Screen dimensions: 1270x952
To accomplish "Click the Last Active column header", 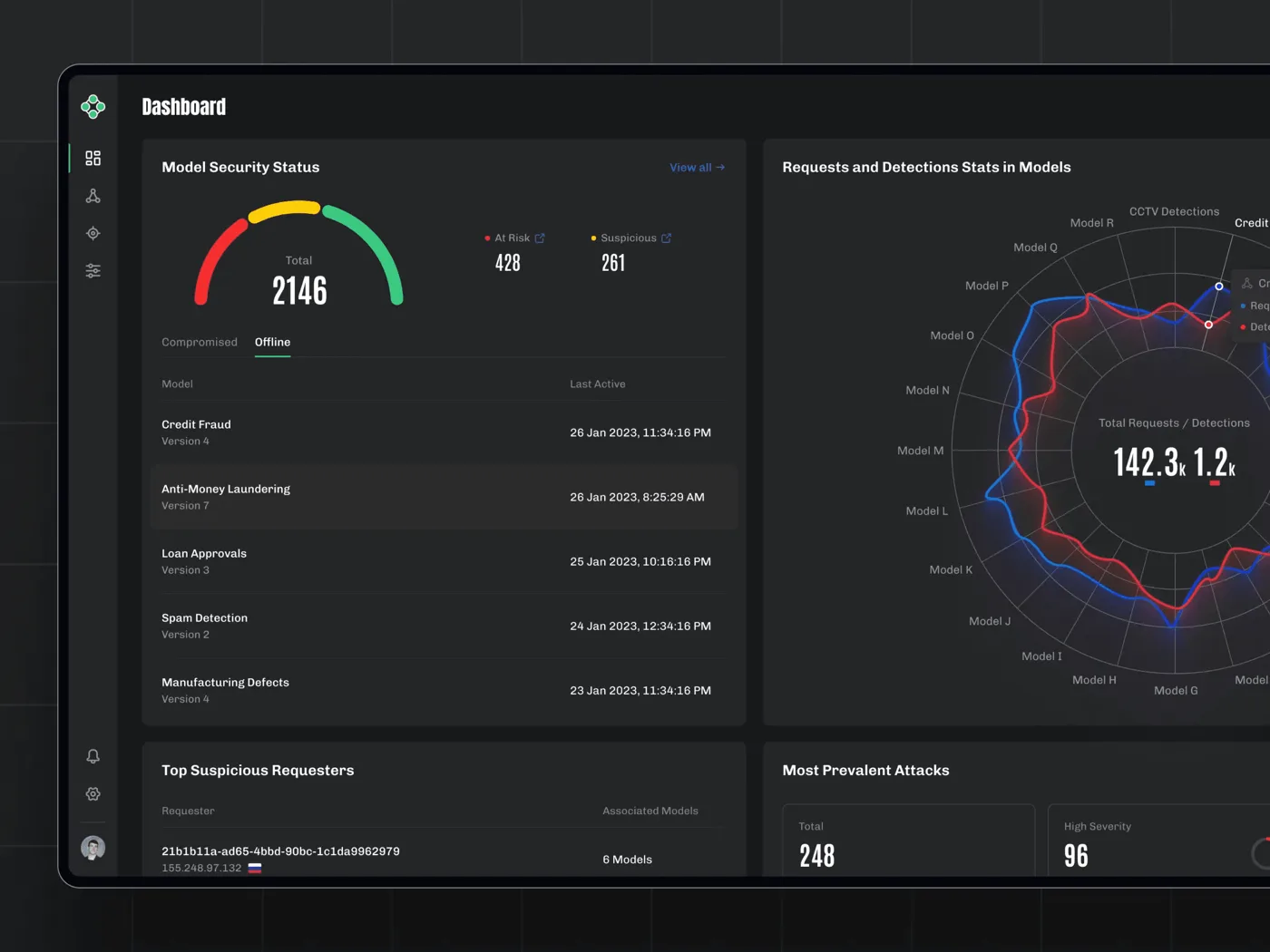I will (597, 384).
